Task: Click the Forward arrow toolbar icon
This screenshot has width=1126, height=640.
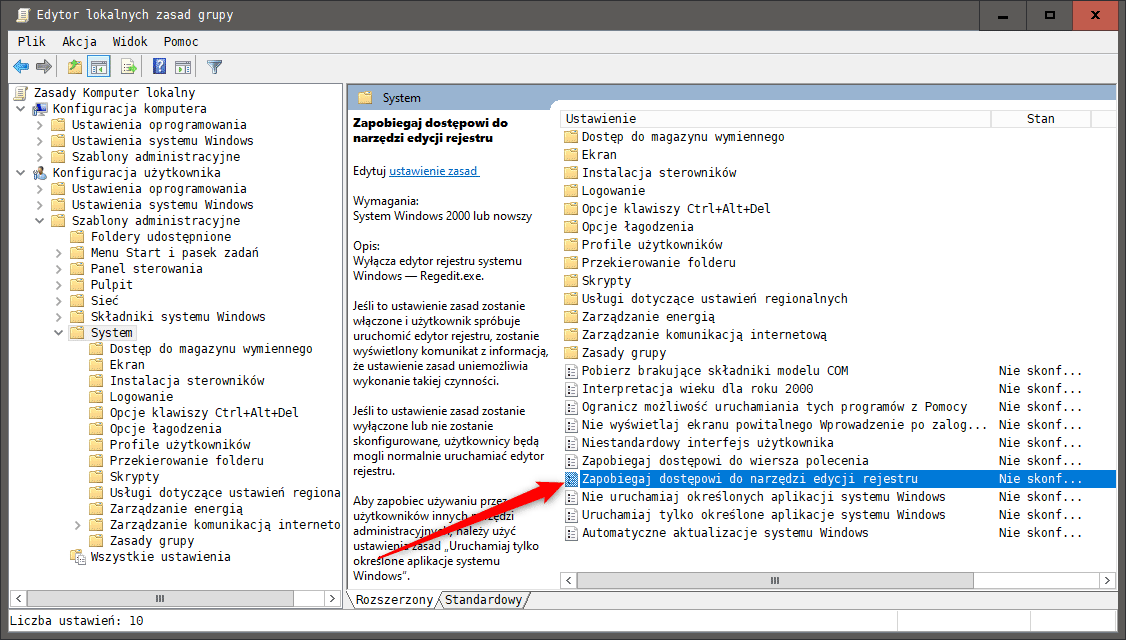Action: pyautogui.click(x=44, y=67)
